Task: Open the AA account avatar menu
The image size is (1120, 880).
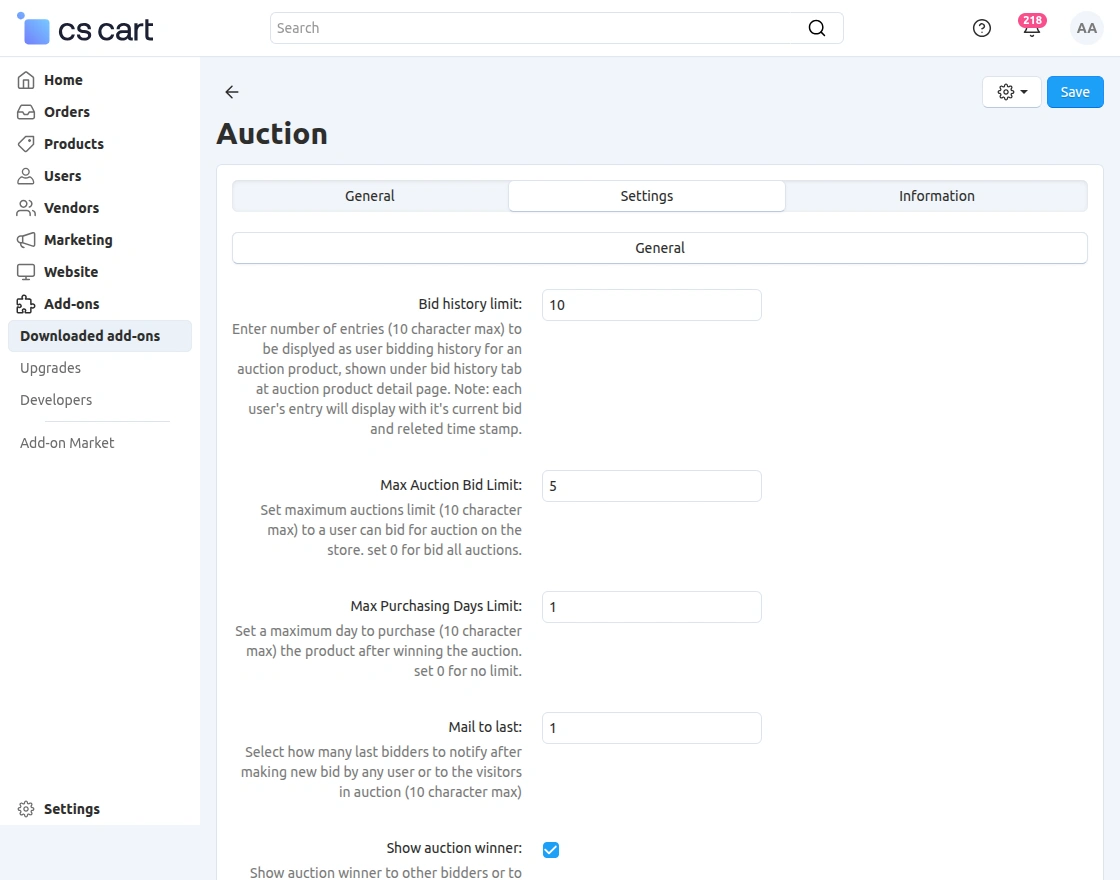Action: (1087, 28)
